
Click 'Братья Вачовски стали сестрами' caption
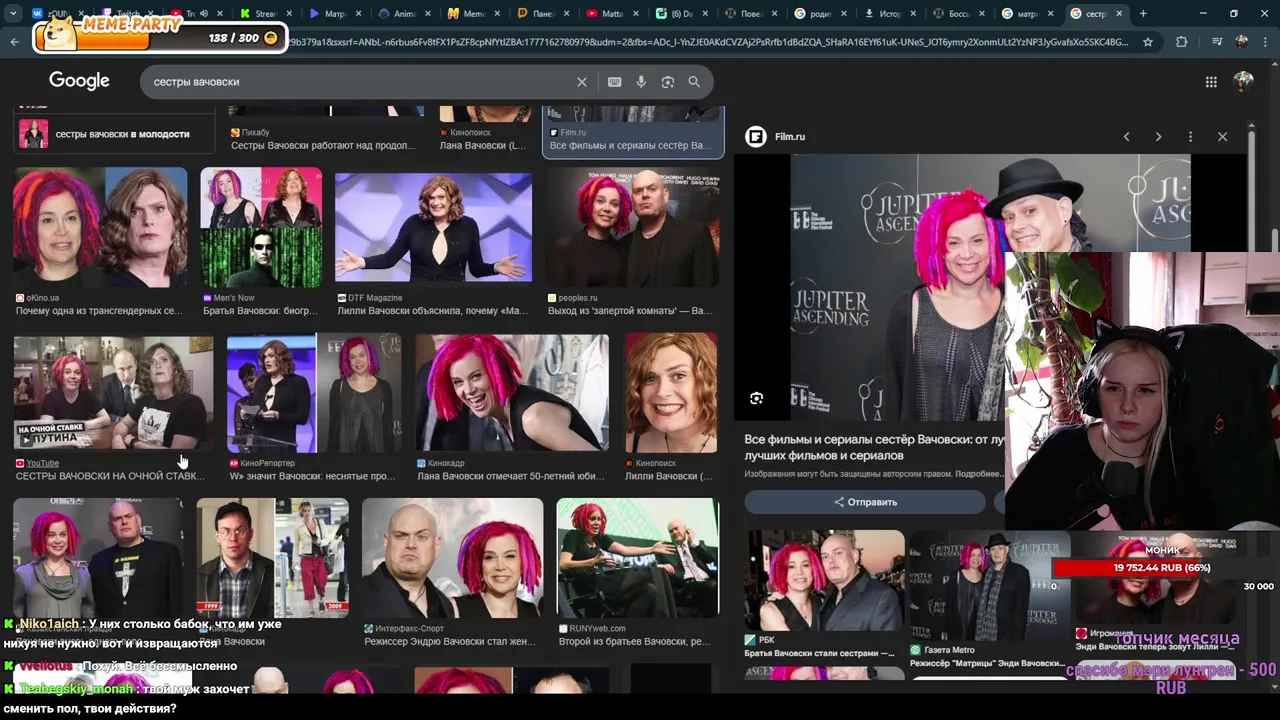tap(820, 653)
